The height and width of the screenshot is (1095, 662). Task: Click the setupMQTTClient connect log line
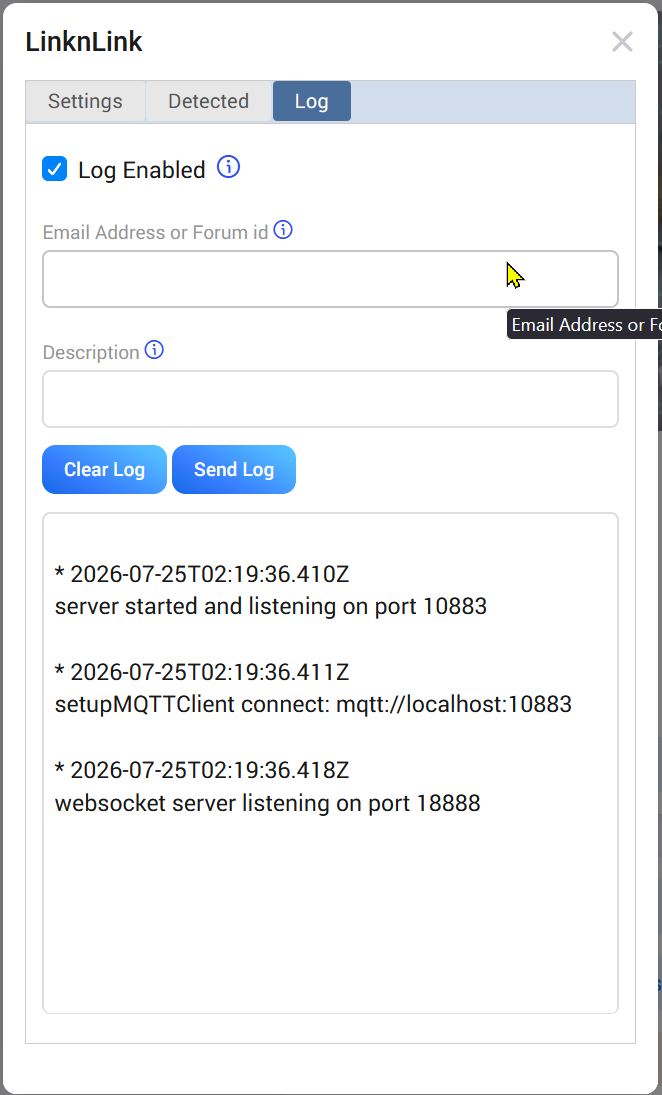coord(314,704)
